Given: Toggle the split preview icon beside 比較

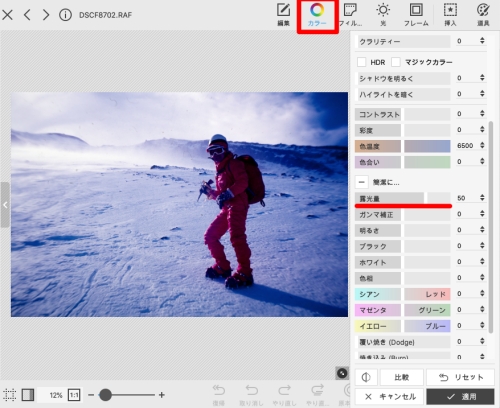Looking at the screenshot, I should [366, 377].
